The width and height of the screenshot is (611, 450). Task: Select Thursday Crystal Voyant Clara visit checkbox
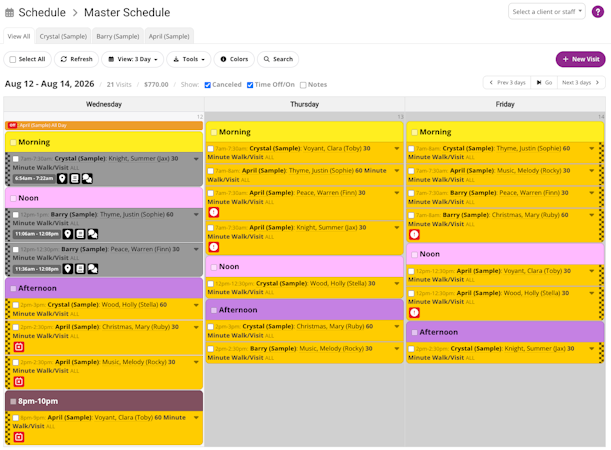point(211,148)
